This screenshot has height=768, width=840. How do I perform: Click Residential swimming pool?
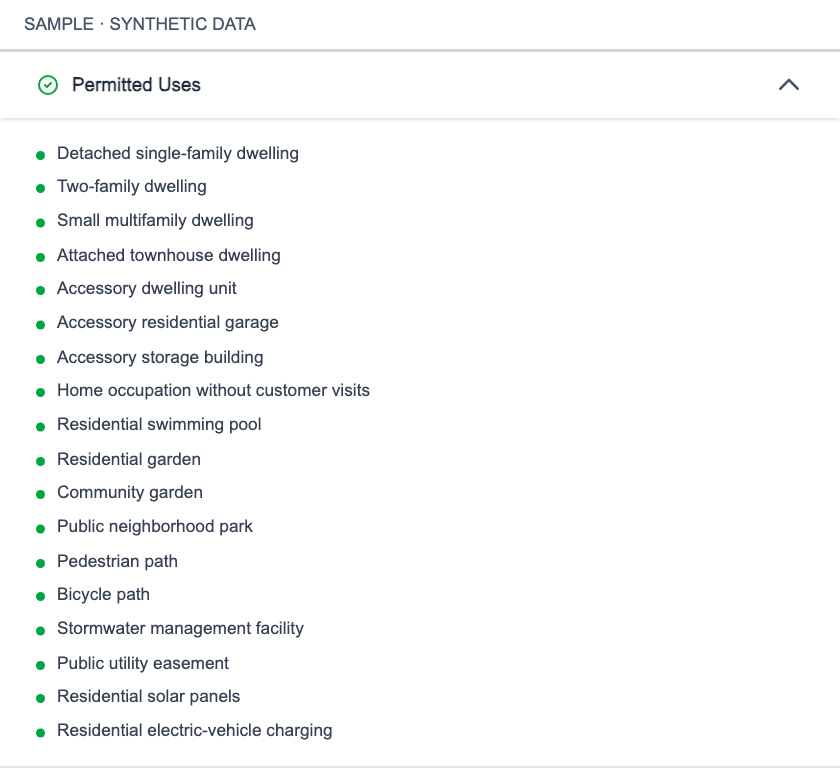point(159,424)
